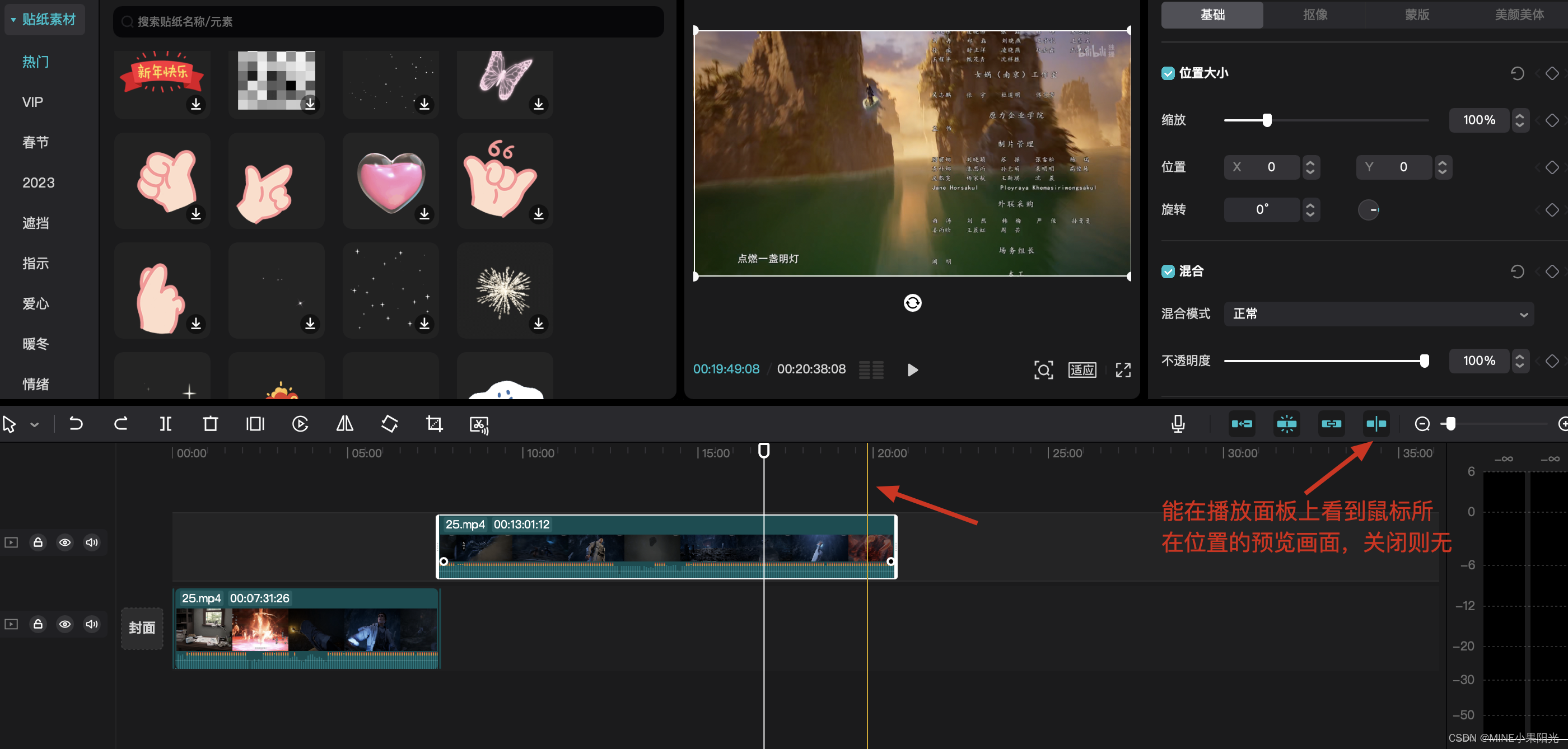The image size is (1568, 749).
Task: Select the 热门 sticker category
Action: tap(35, 62)
